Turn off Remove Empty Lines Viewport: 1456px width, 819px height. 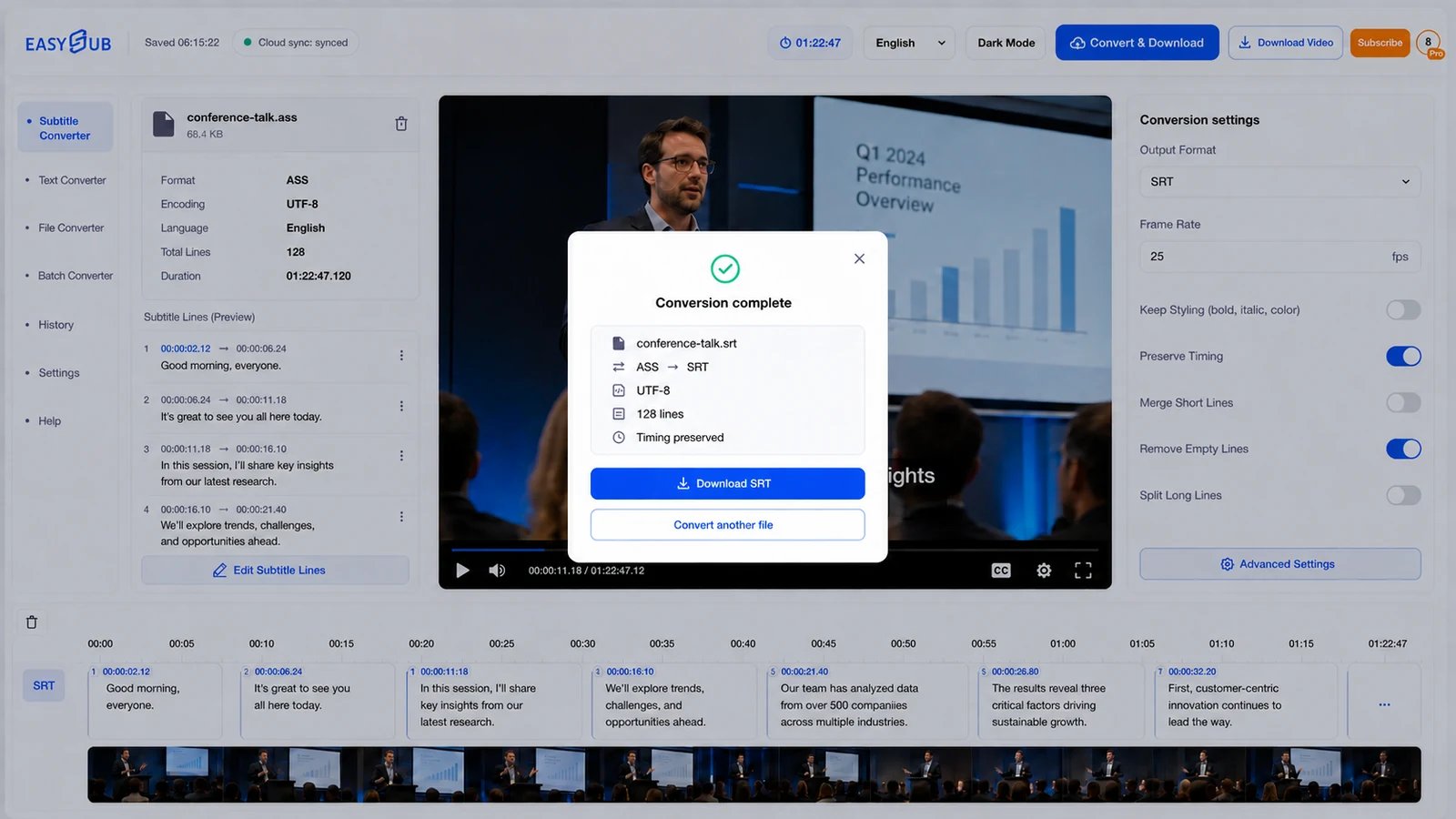[x=1403, y=450]
